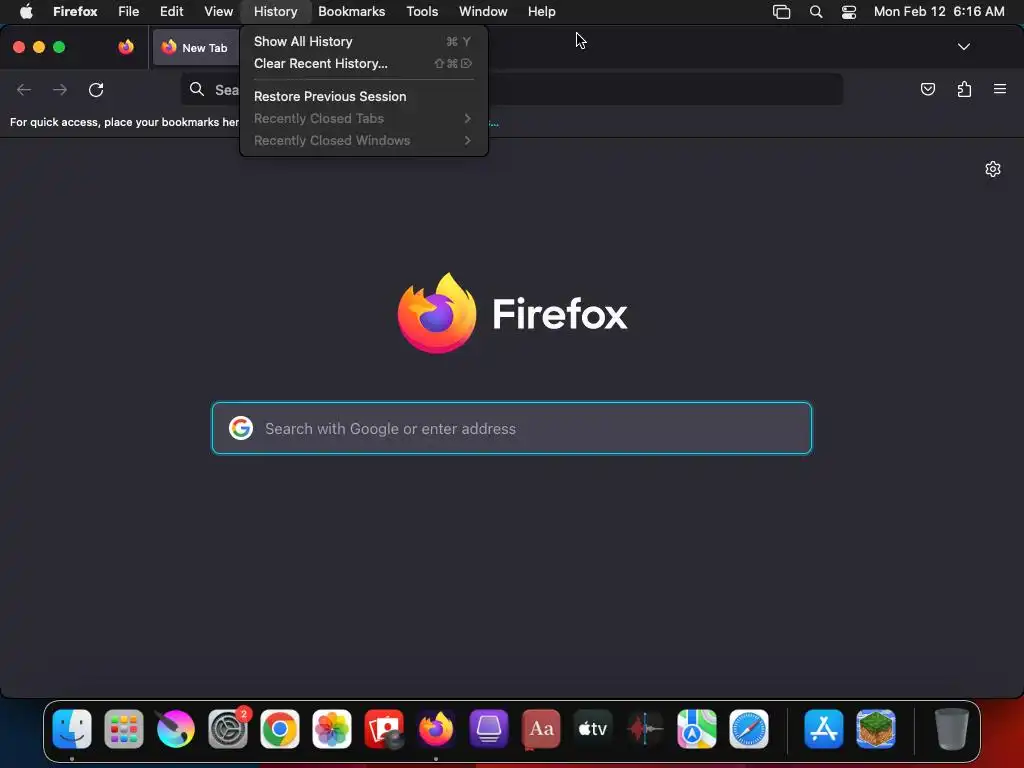Open Finder from the Dock
This screenshot has width=1024, height=768.
72,729
